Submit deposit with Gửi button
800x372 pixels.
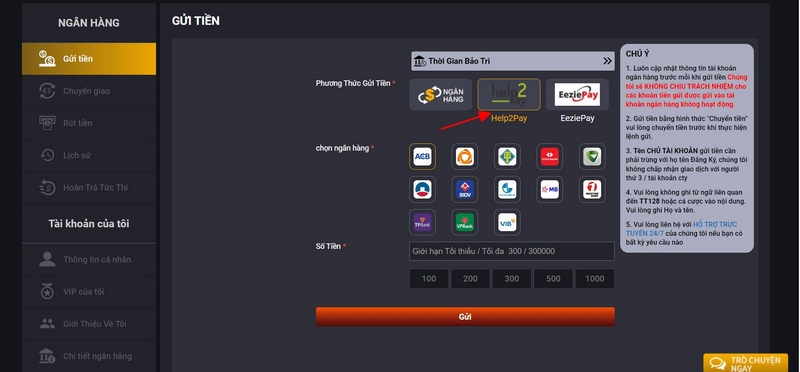[x=465, y=316]
